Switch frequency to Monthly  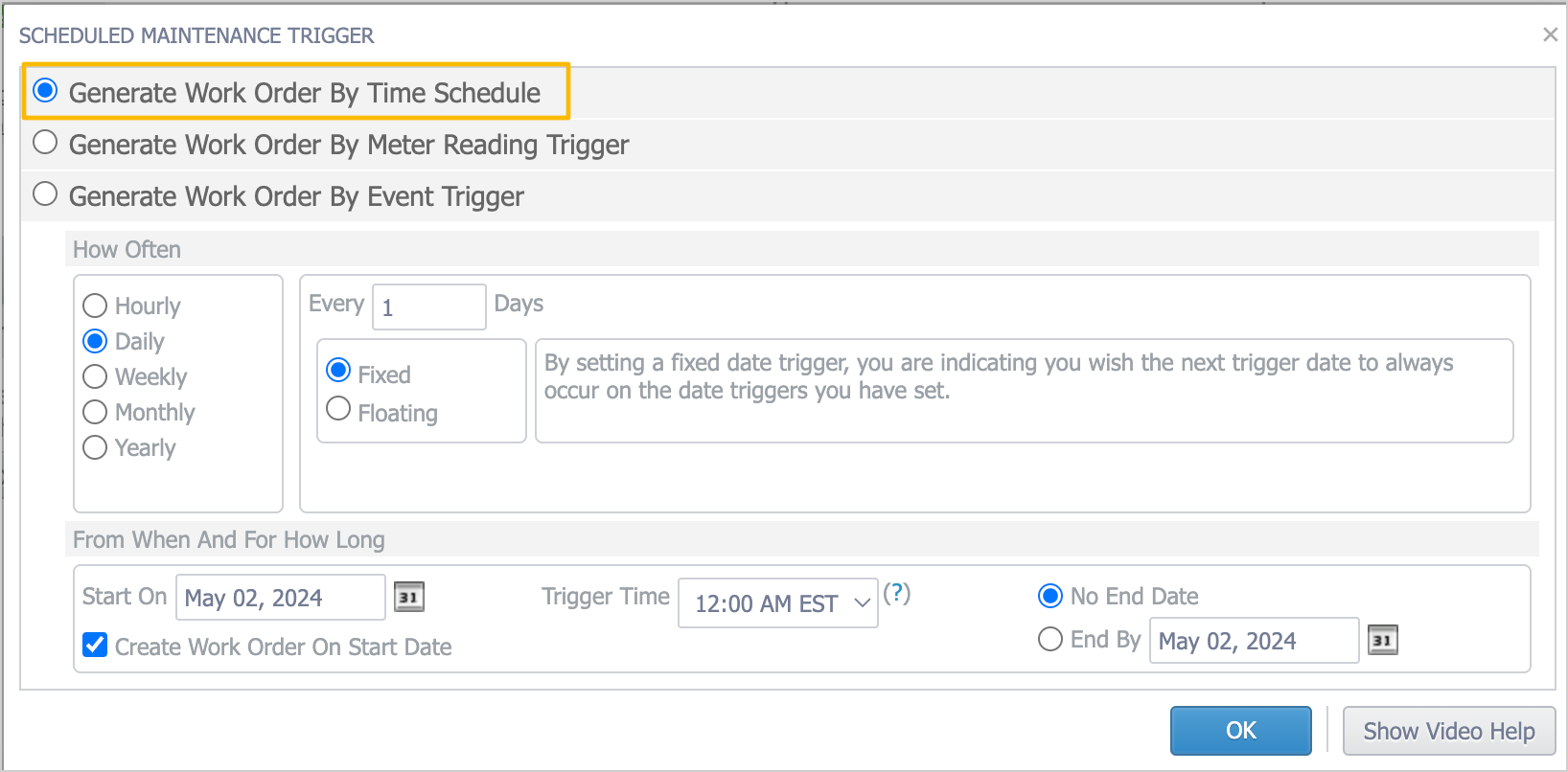pos(95,412)
